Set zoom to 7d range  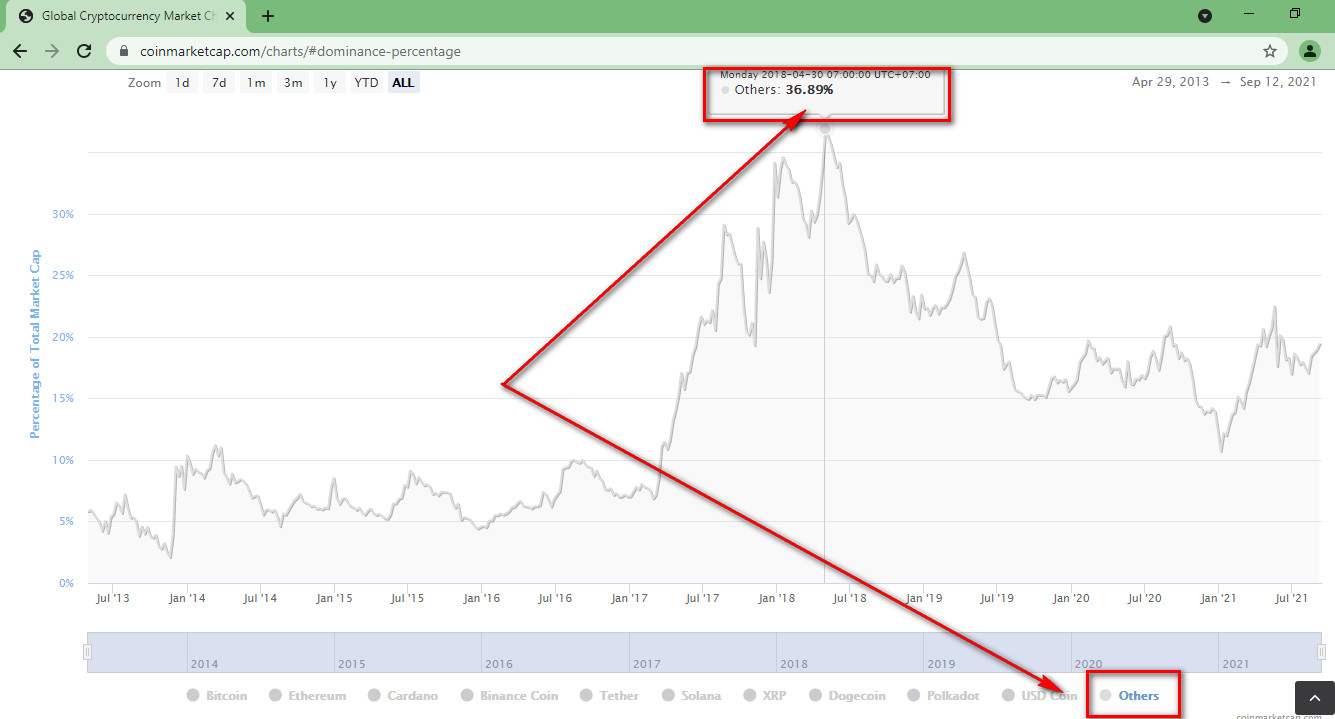click(218, 83)
